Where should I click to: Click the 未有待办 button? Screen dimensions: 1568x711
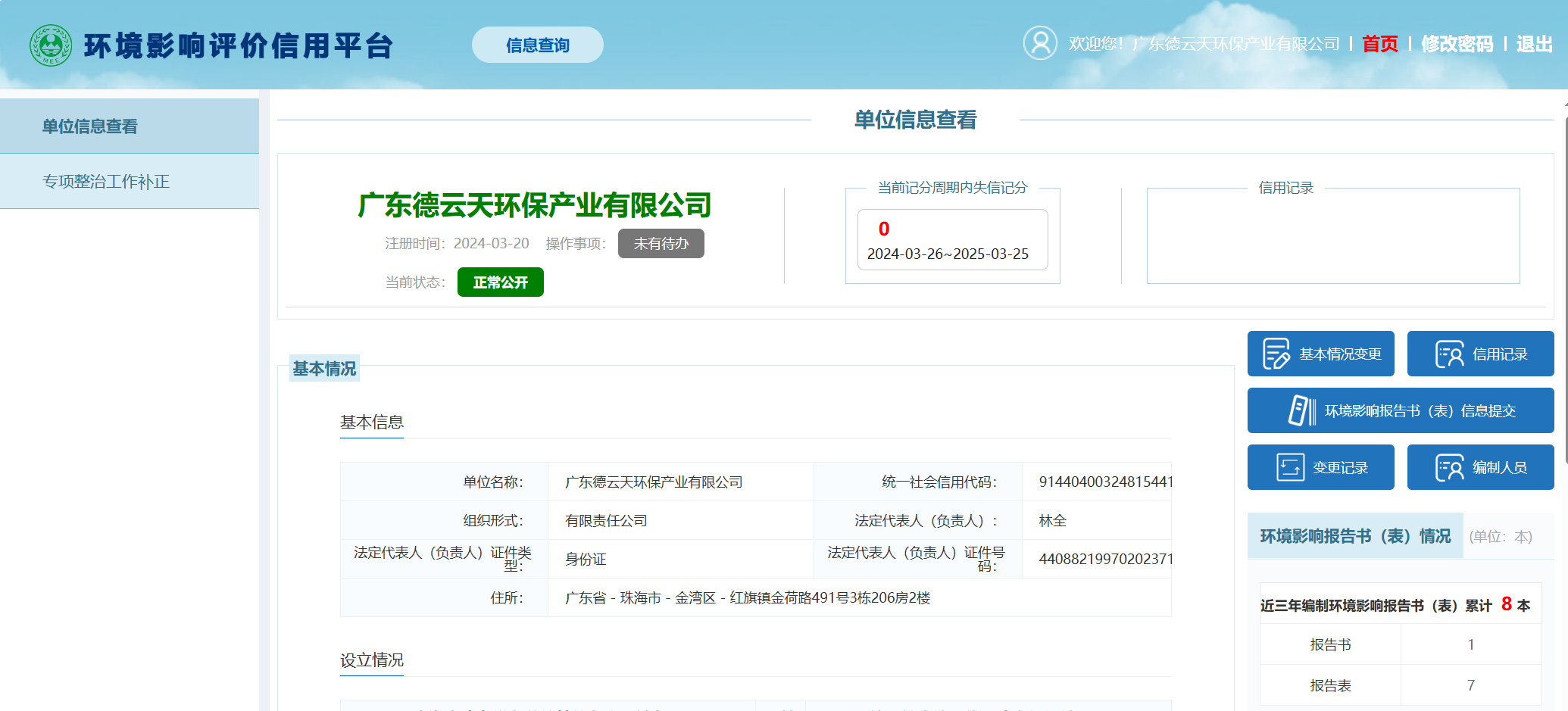point(661,243)
